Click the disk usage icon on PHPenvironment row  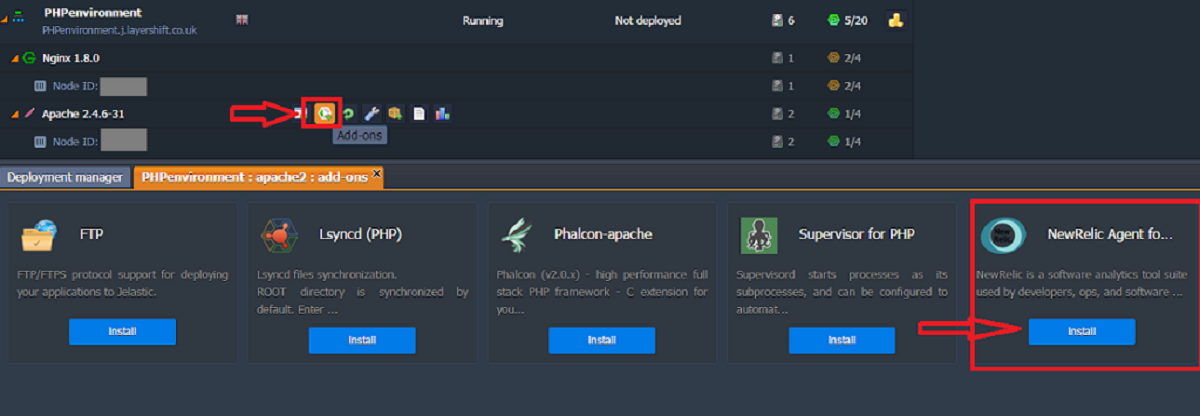tap(777, 20)
